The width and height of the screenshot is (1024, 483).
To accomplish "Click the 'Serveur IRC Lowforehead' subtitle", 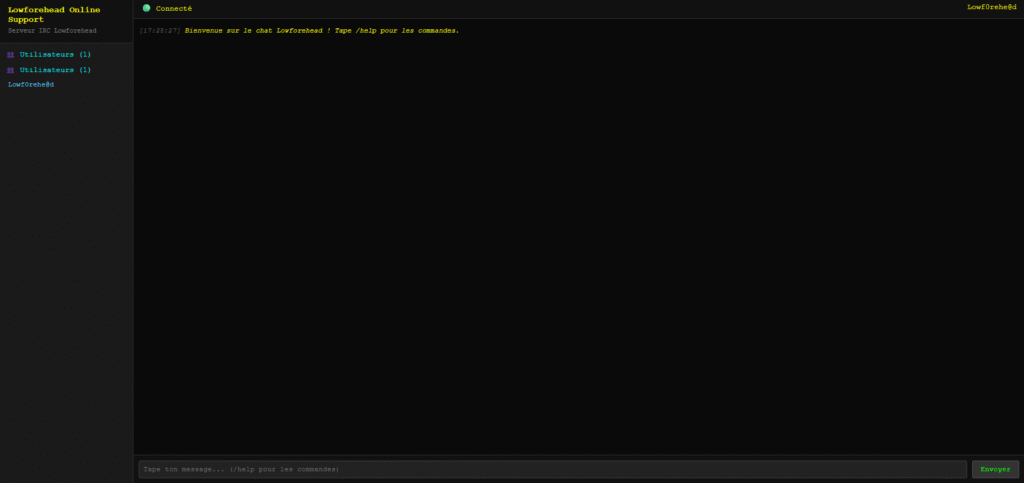I will [52, 31].
